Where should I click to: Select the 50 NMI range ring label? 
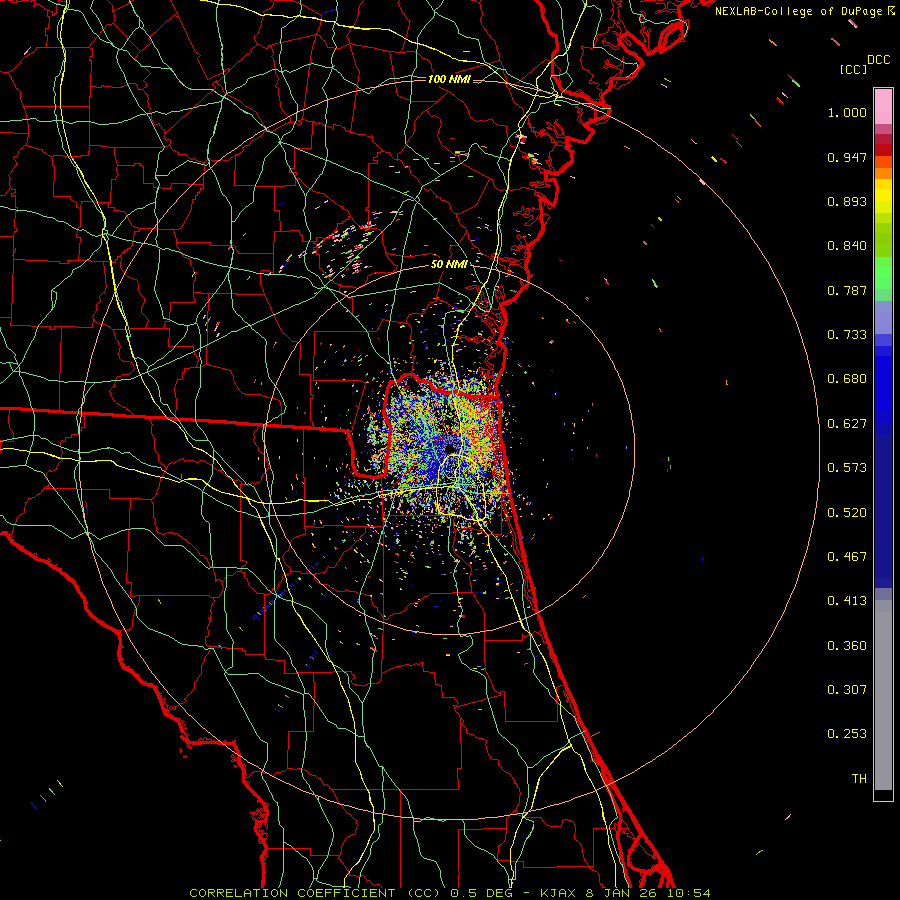[449, 264]
